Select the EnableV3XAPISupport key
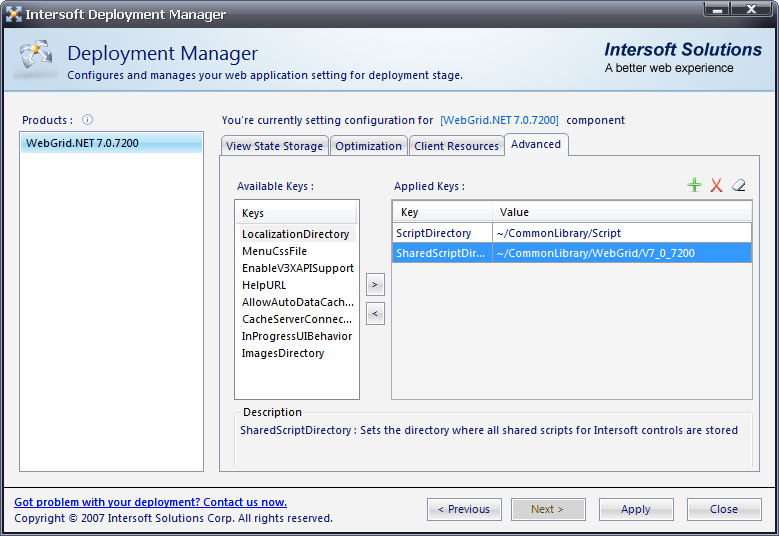The height and width of the screenshot is (536, 779). click(297, 268)
